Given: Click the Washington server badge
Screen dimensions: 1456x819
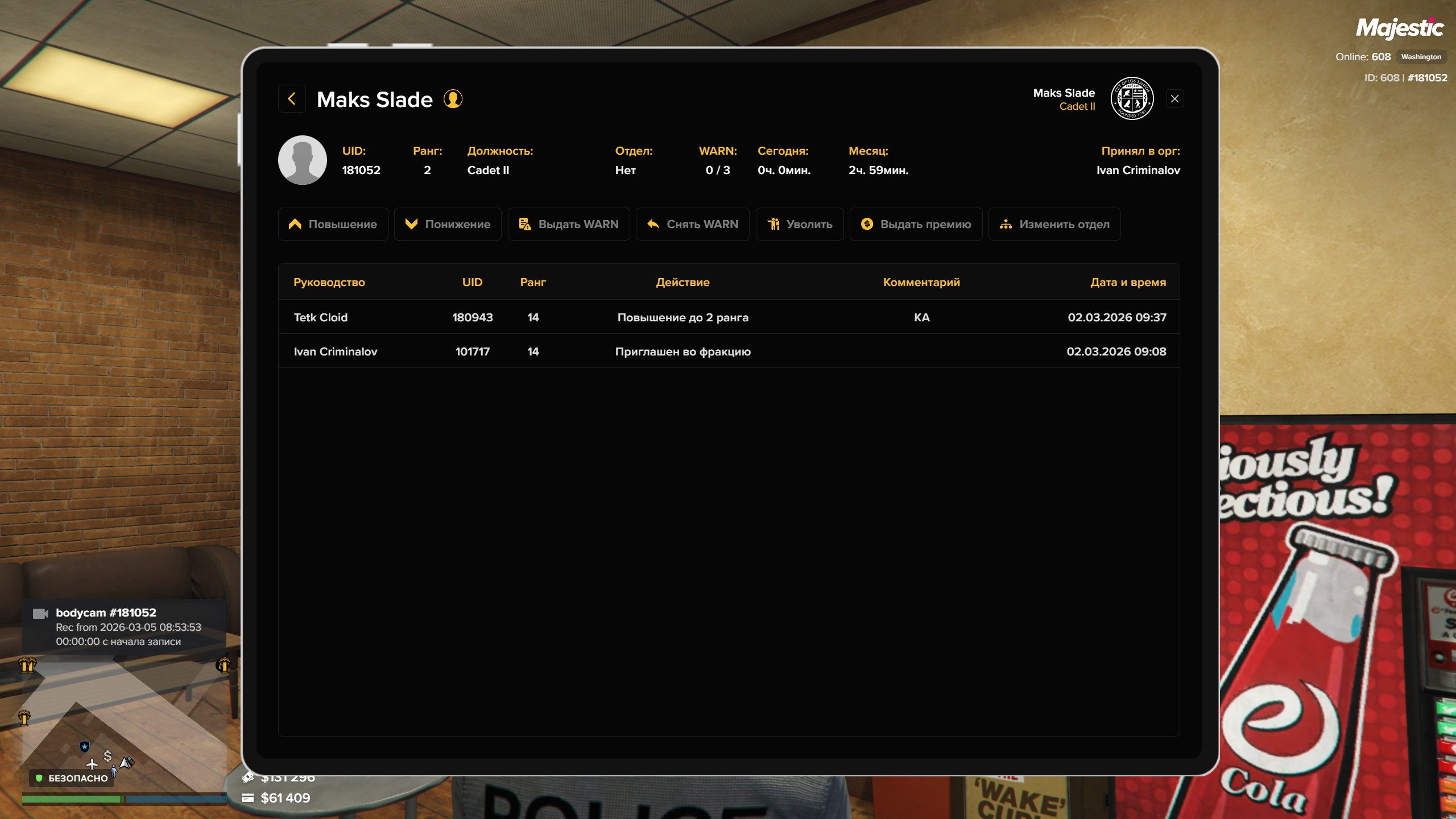Looking at the screenshot, I should click(1421, 57).
